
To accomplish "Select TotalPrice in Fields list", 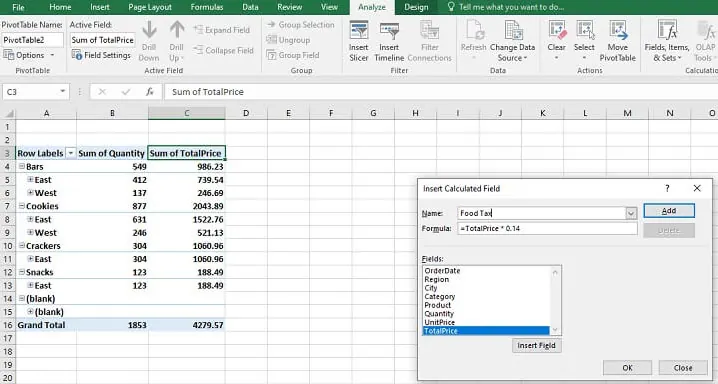I will click(x=486, y=330).
